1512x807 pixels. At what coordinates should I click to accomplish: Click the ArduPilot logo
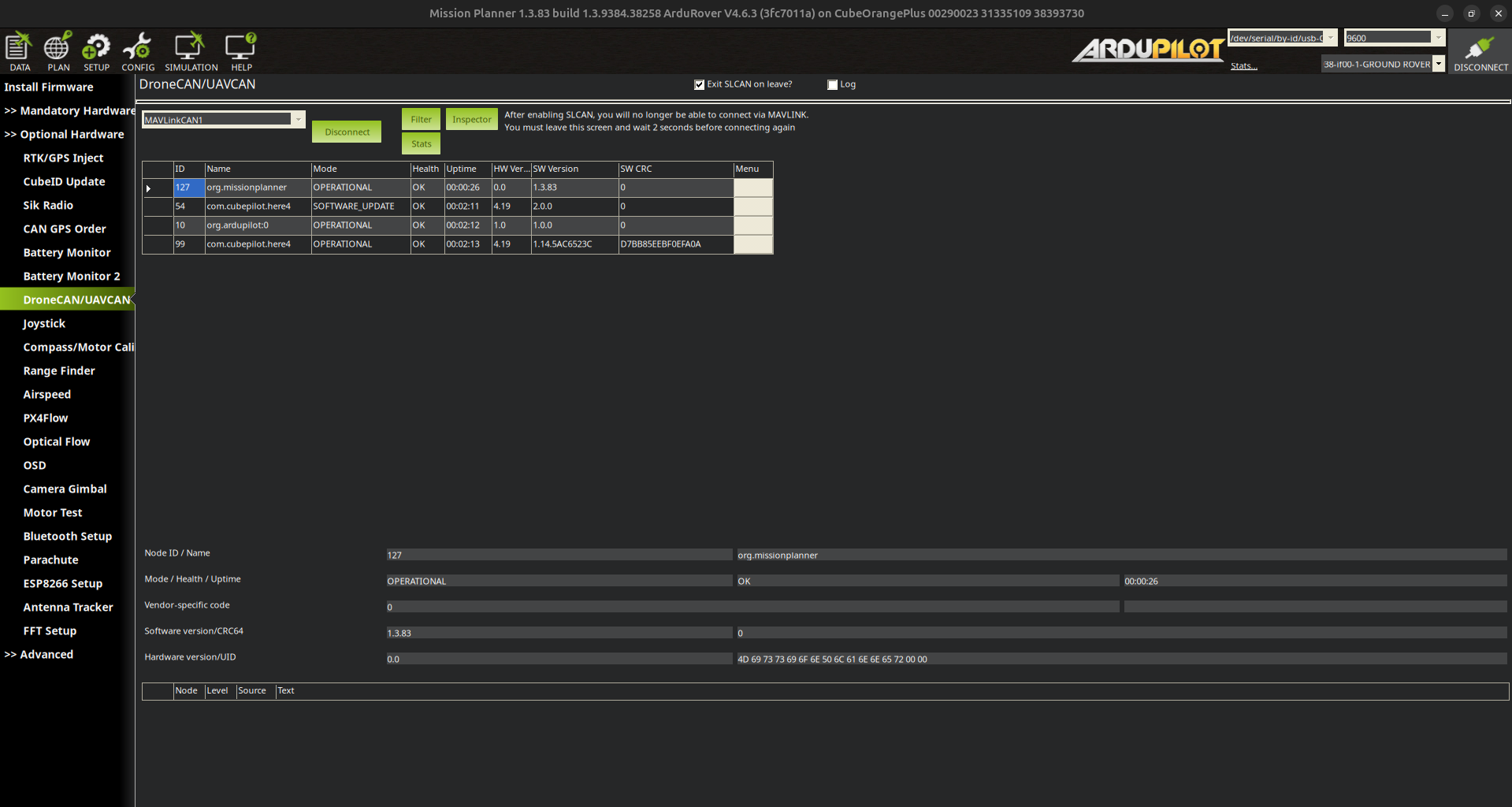1147,50
